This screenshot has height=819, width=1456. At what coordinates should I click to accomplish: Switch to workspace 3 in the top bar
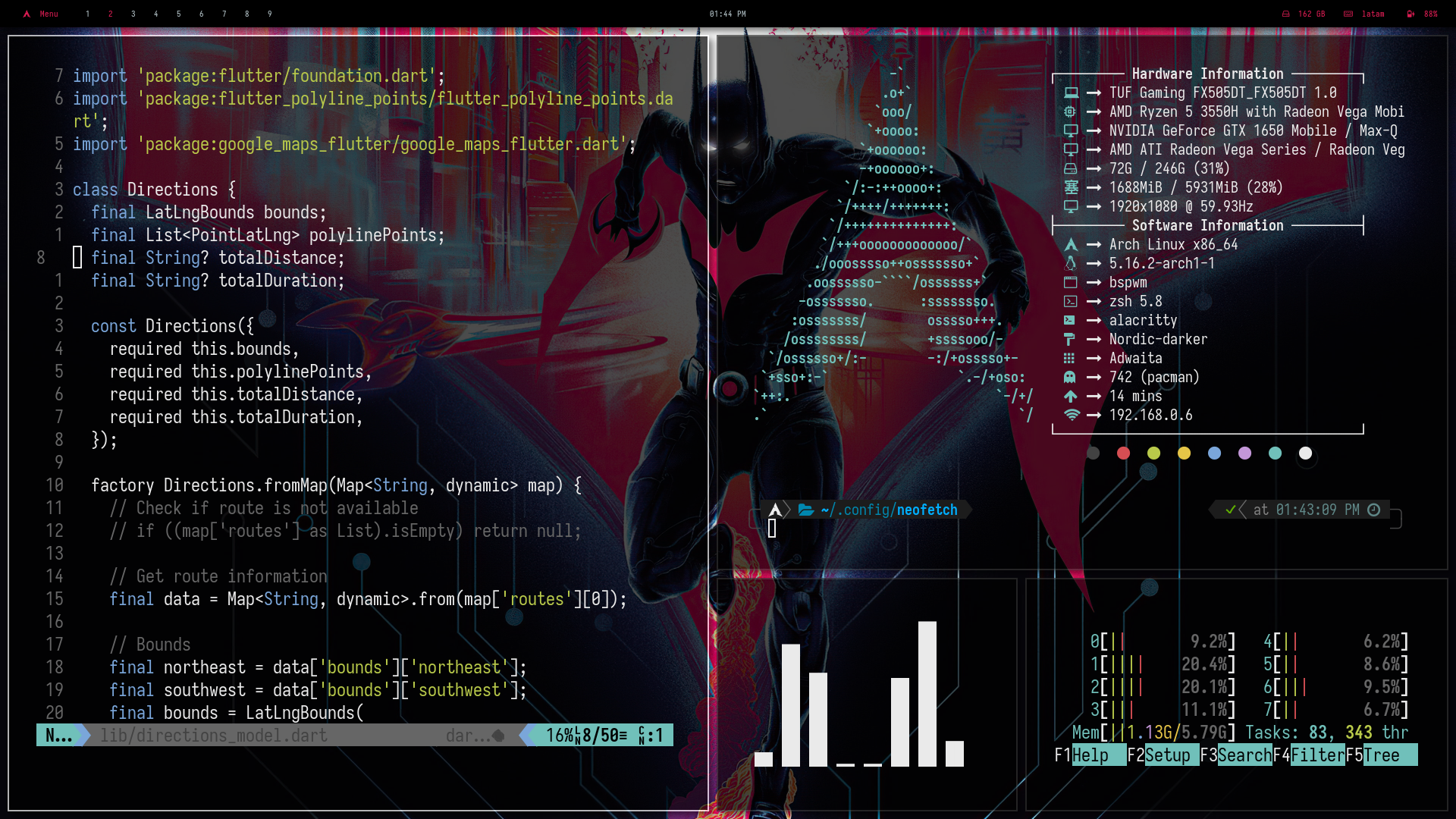133,14
